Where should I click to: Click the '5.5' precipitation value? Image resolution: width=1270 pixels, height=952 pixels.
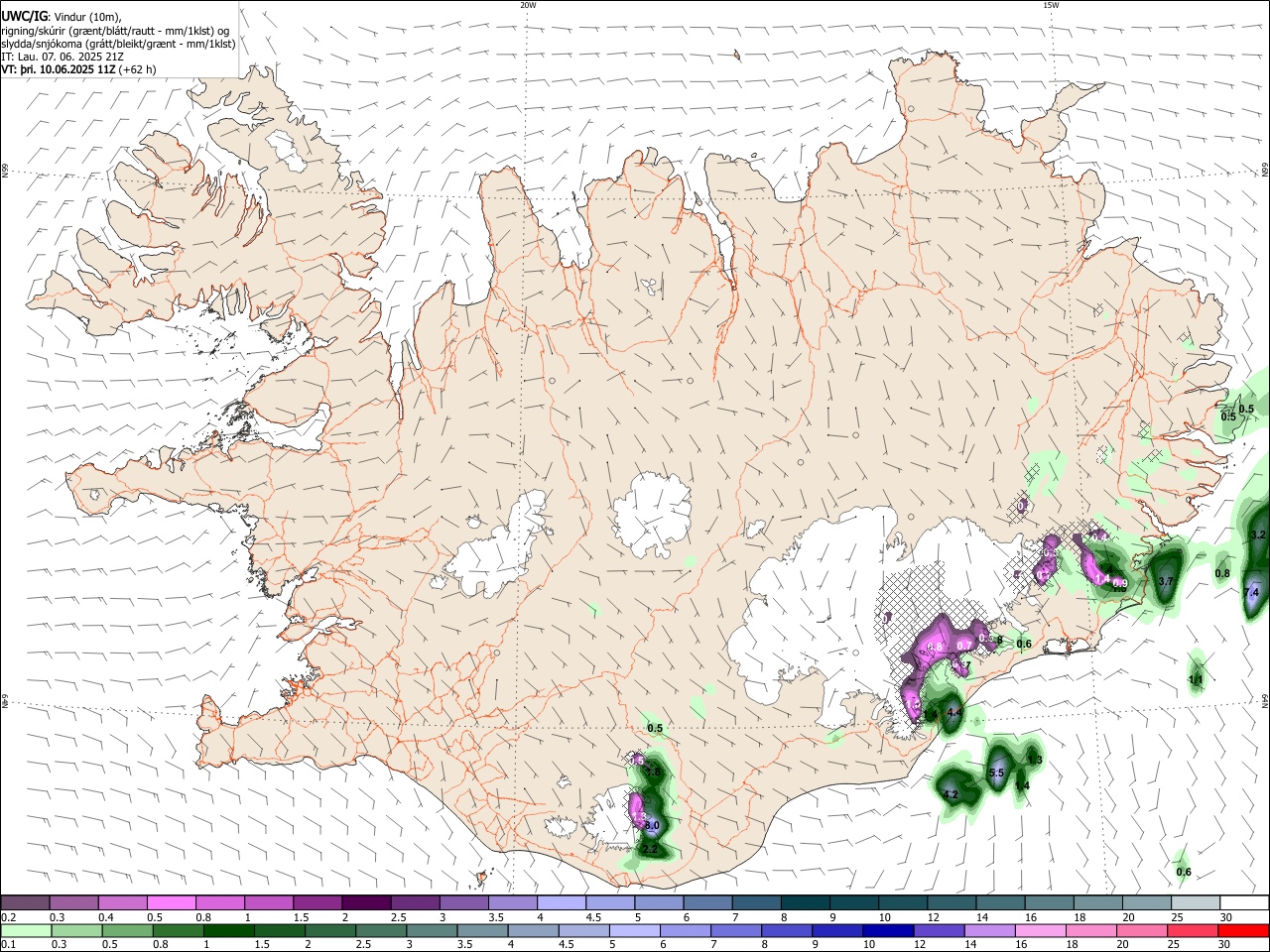(997, 773)
